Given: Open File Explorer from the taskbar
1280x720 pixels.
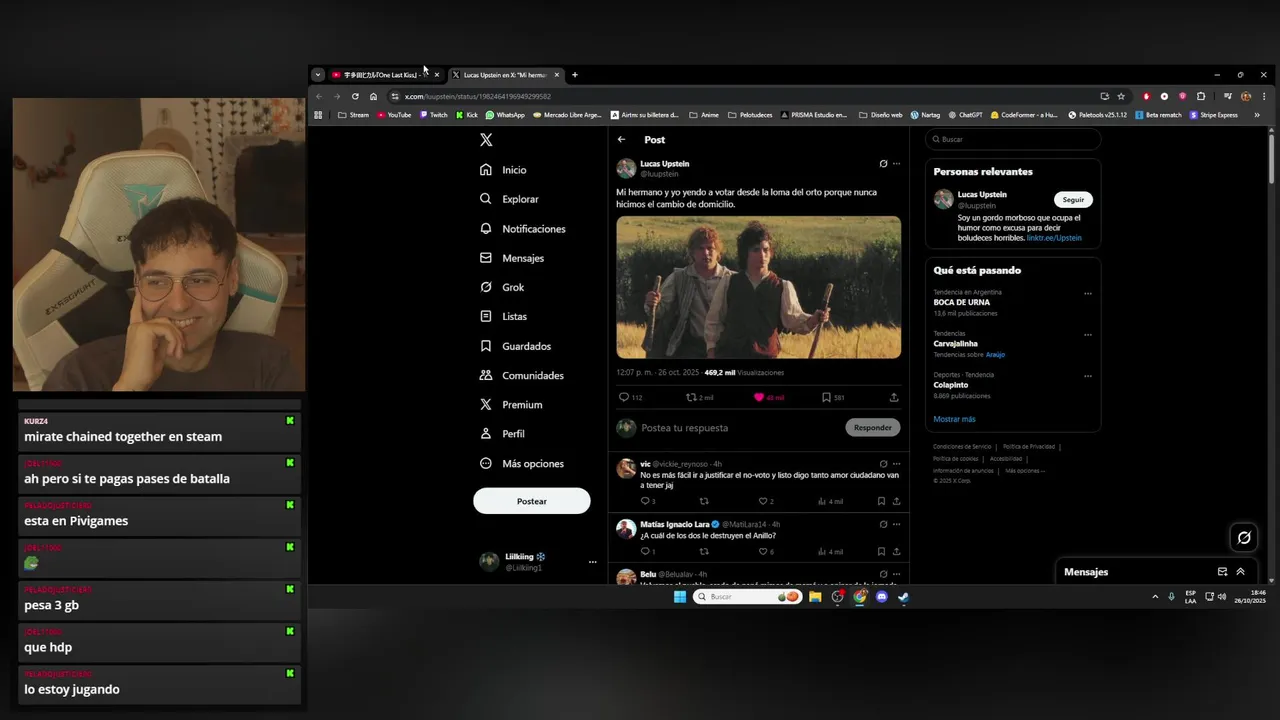Looking at the screenshot, I should coord(815,597).
